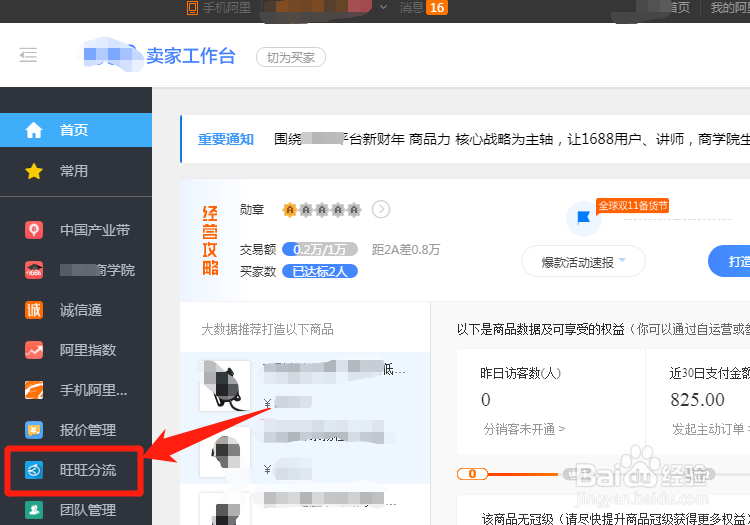Open the 首页 sidebar menu item
The height and width of the screenshot is (525, 750).
point(76,130)
